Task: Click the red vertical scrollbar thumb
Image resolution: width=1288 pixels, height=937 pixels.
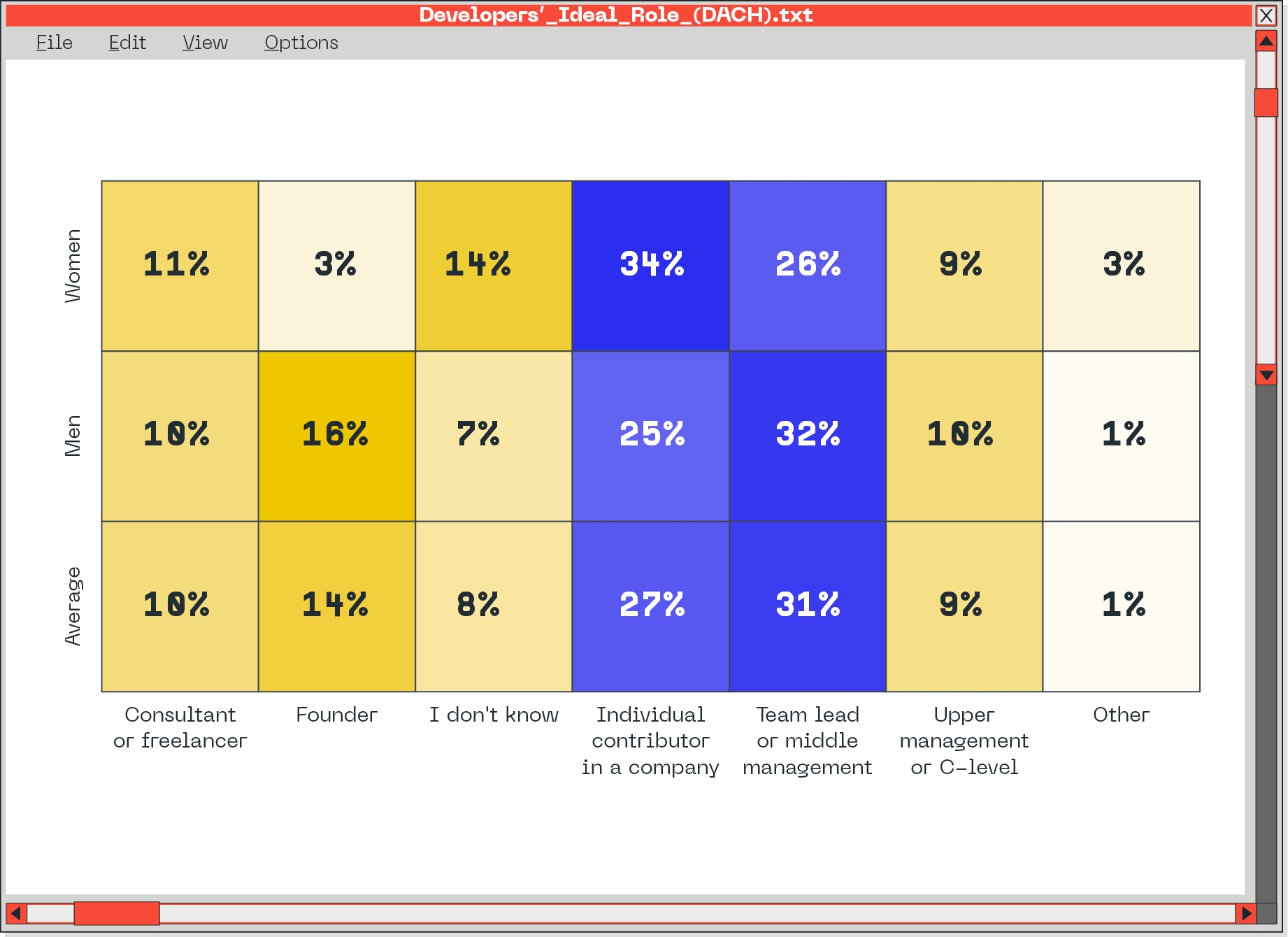Action: pyautogui.click(x=1266, y=103)
